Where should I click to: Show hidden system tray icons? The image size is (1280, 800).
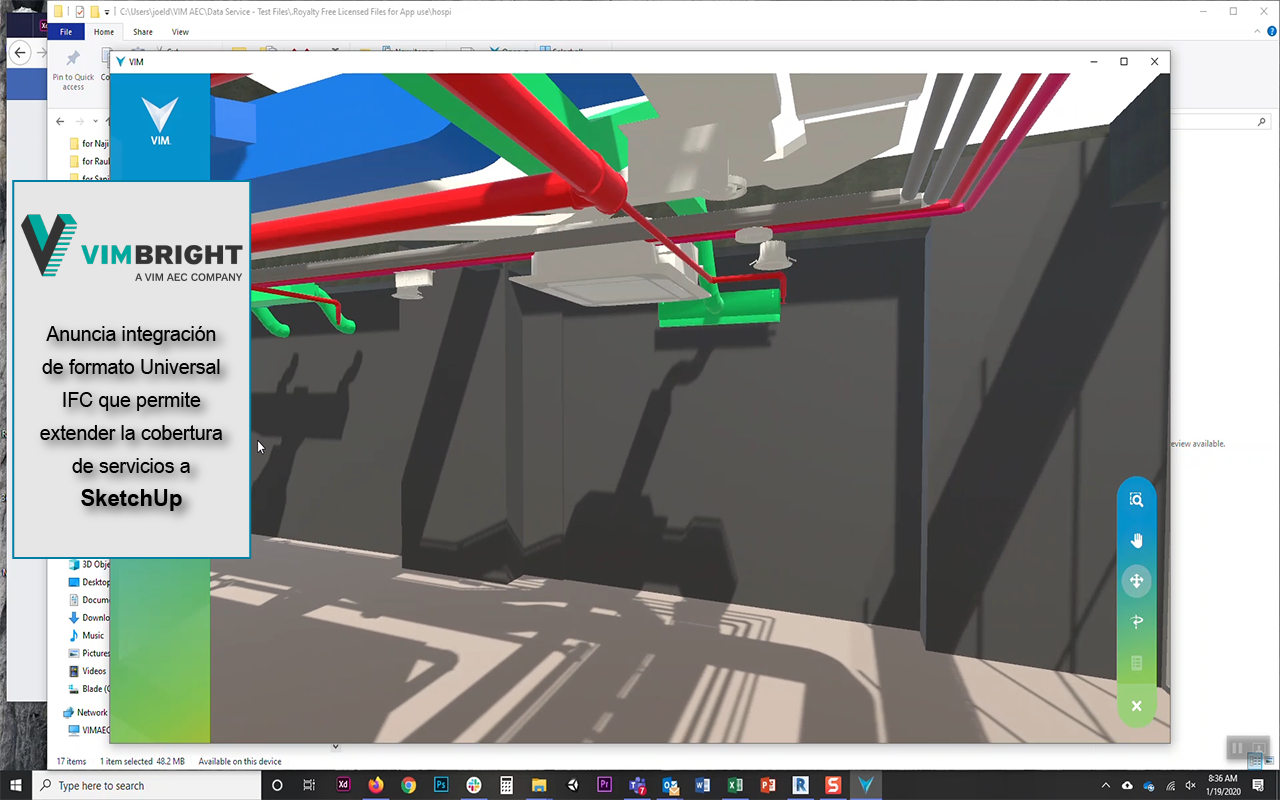1105,785
